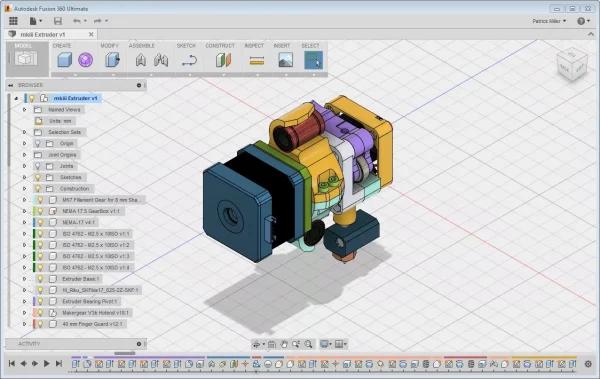
Task: Jump timeline to the beginning
Action: pos(12,364)
